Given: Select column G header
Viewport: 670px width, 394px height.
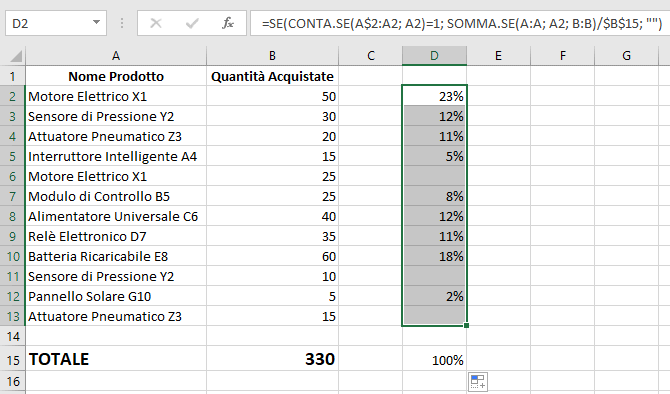Looking at the screenshot, I should tap(626, 56).
